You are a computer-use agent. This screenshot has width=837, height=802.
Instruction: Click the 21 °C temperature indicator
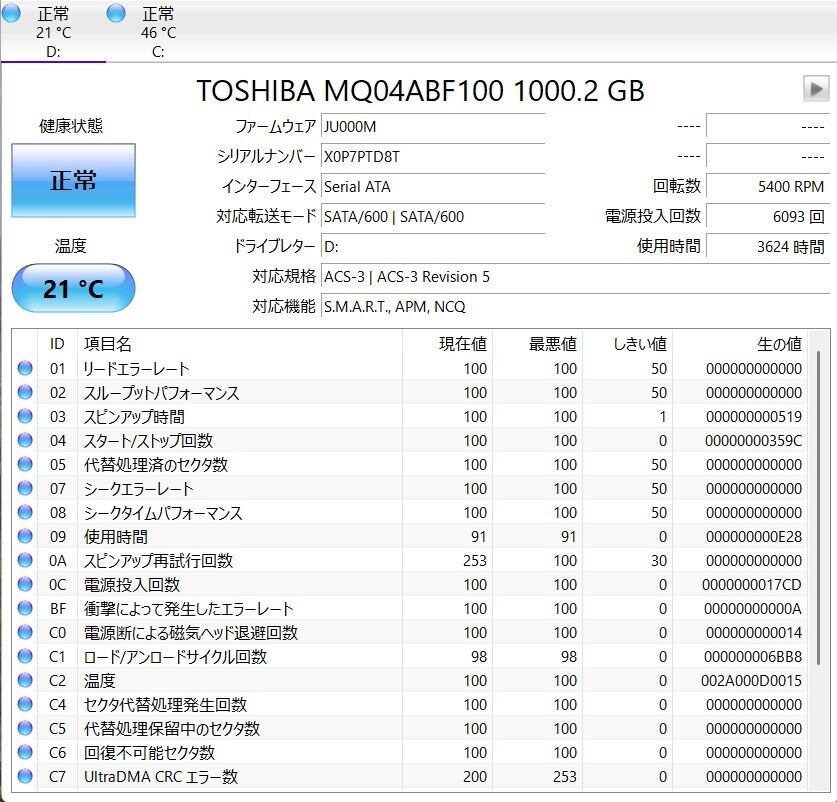[73, 289]
